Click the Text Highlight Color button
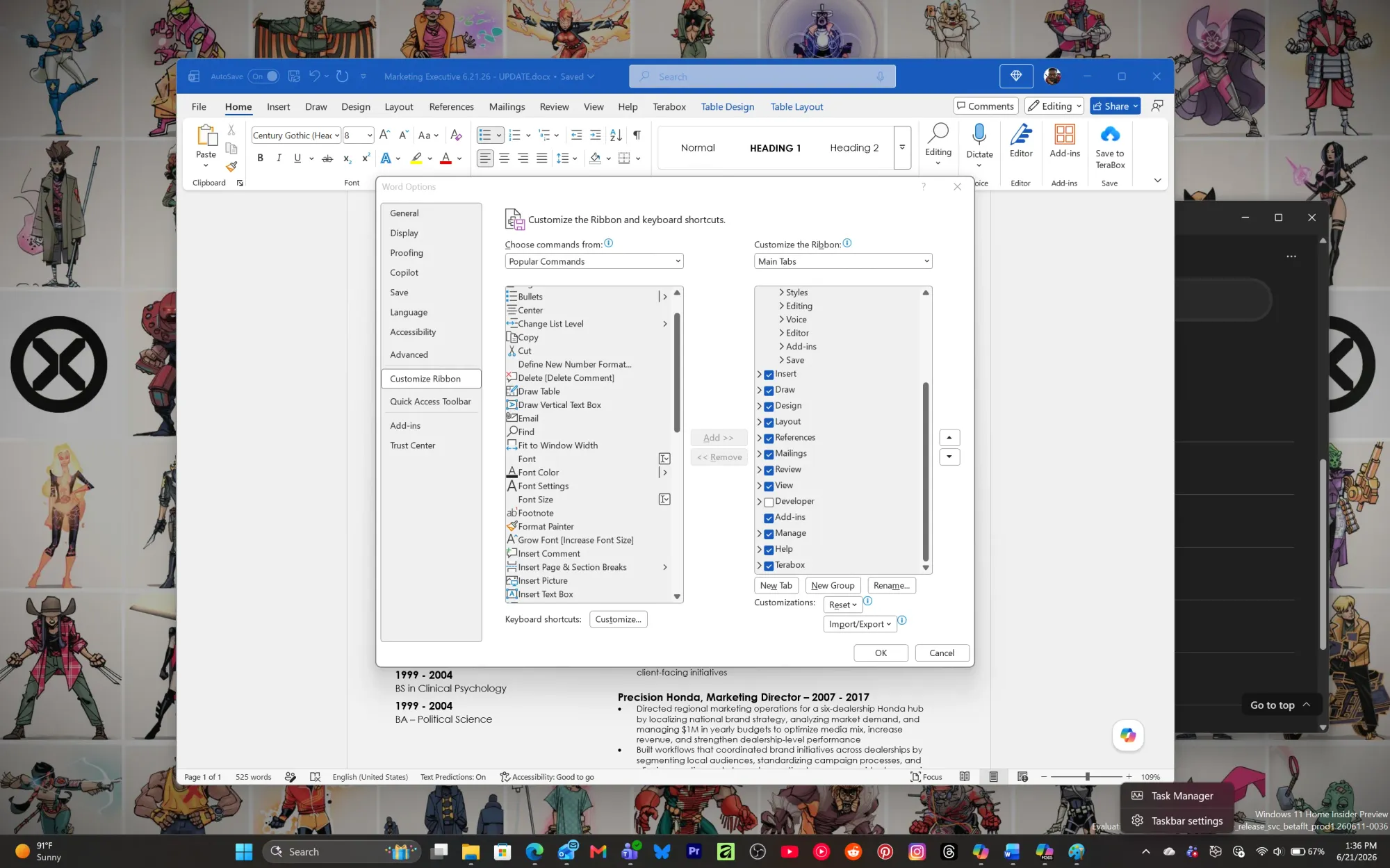 416,158
